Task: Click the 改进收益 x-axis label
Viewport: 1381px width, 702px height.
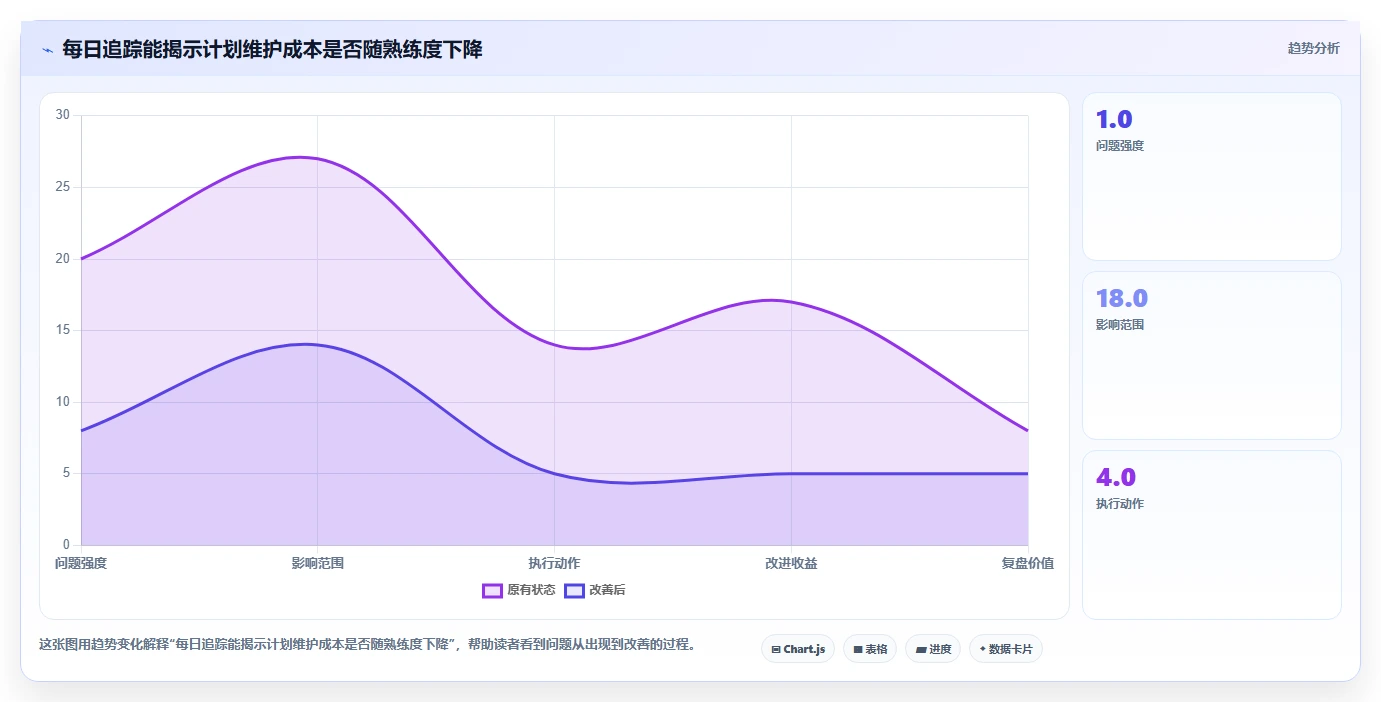Action: coord(791,563)
